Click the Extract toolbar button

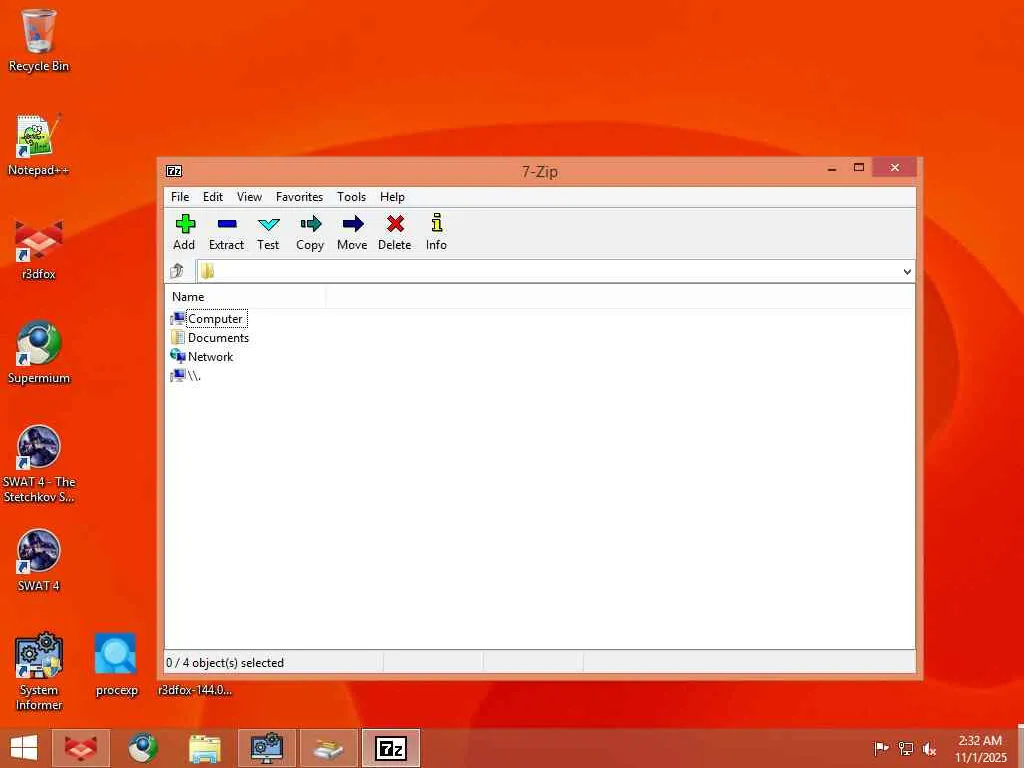coord(226,232)
